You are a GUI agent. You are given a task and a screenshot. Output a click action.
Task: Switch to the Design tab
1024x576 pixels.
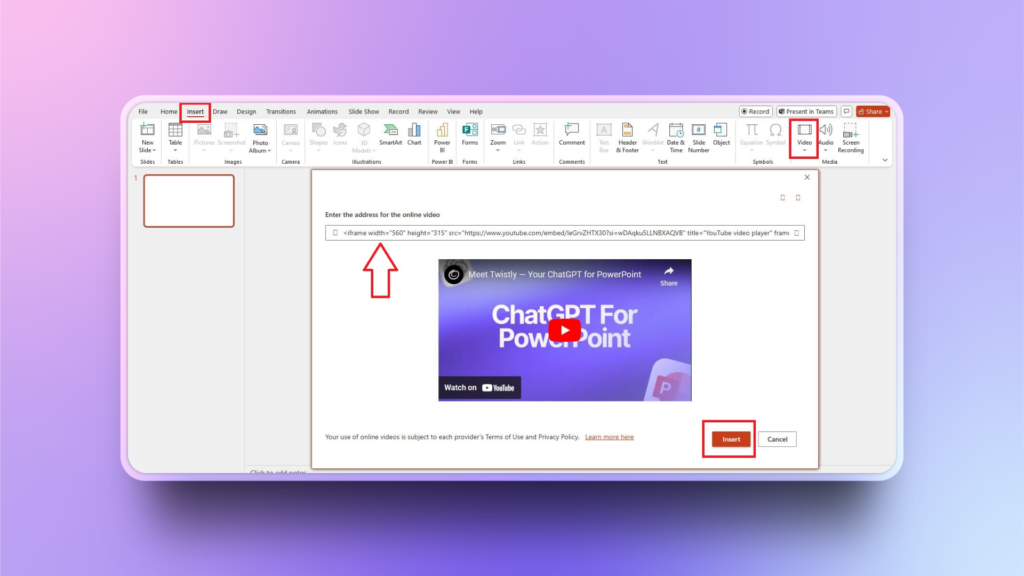pyautogui.click(x=246, y=112)
